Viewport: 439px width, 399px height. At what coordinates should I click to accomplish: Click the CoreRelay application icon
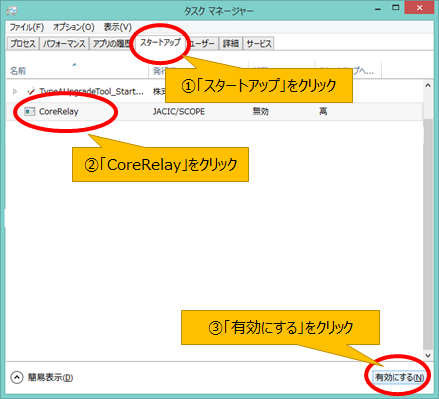(x=30, y=111)
